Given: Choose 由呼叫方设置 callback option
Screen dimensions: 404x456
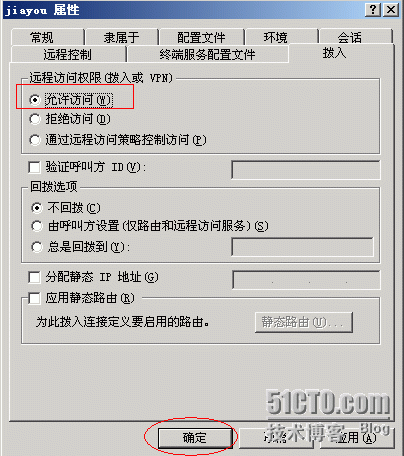Looking at the screenshot, I should [x=37, y=226].
